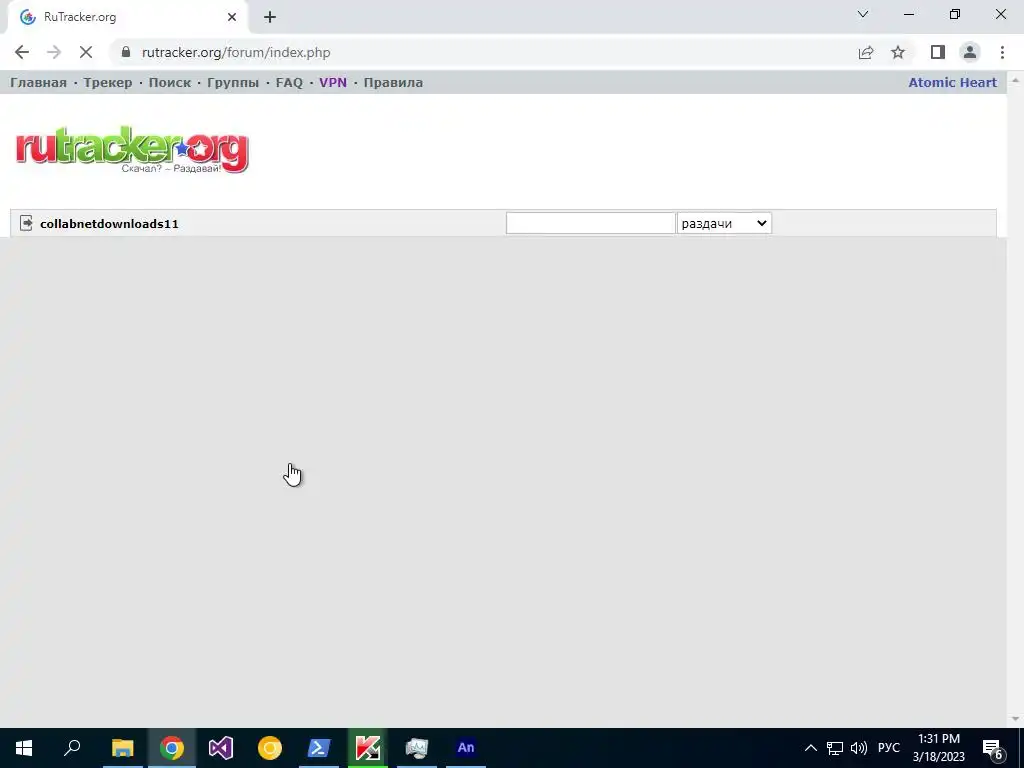The height and width of the screenshot is (768, 1024).
Task: Click the padlock site info icon
Action: pos(126,52)
